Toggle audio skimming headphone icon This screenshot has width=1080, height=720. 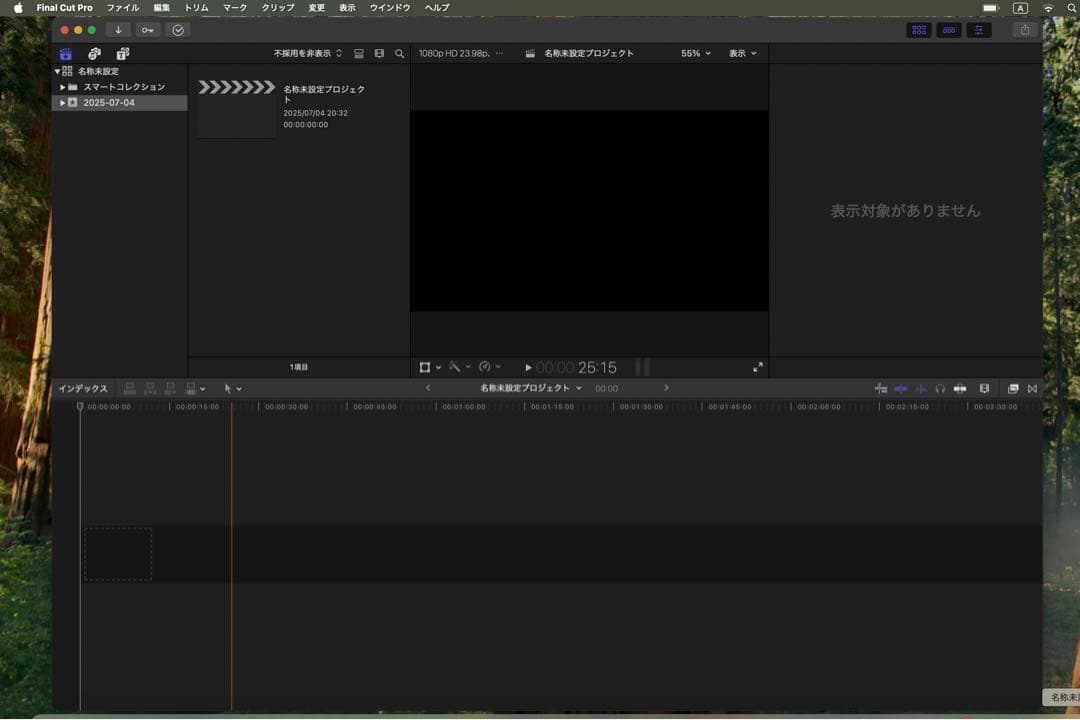pyautogui.click(x=940, y=388)
